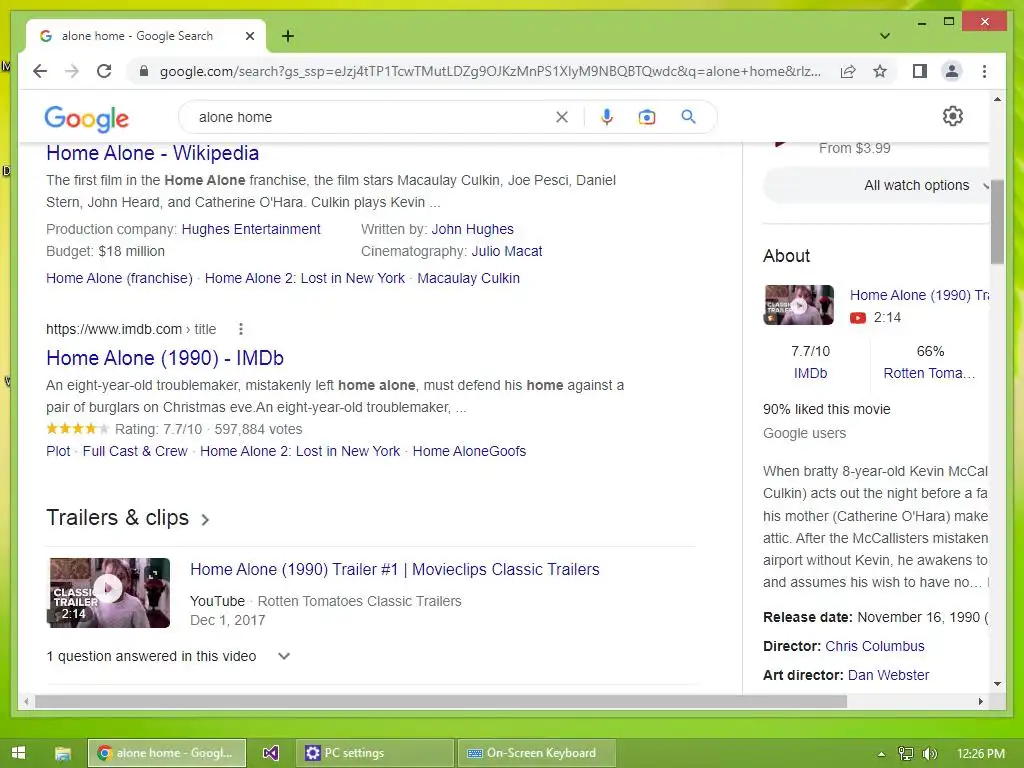The height and width of the screenshot is (768, 1024).
Task: Open the Julio Macat link
Action: tap(507, 251)
